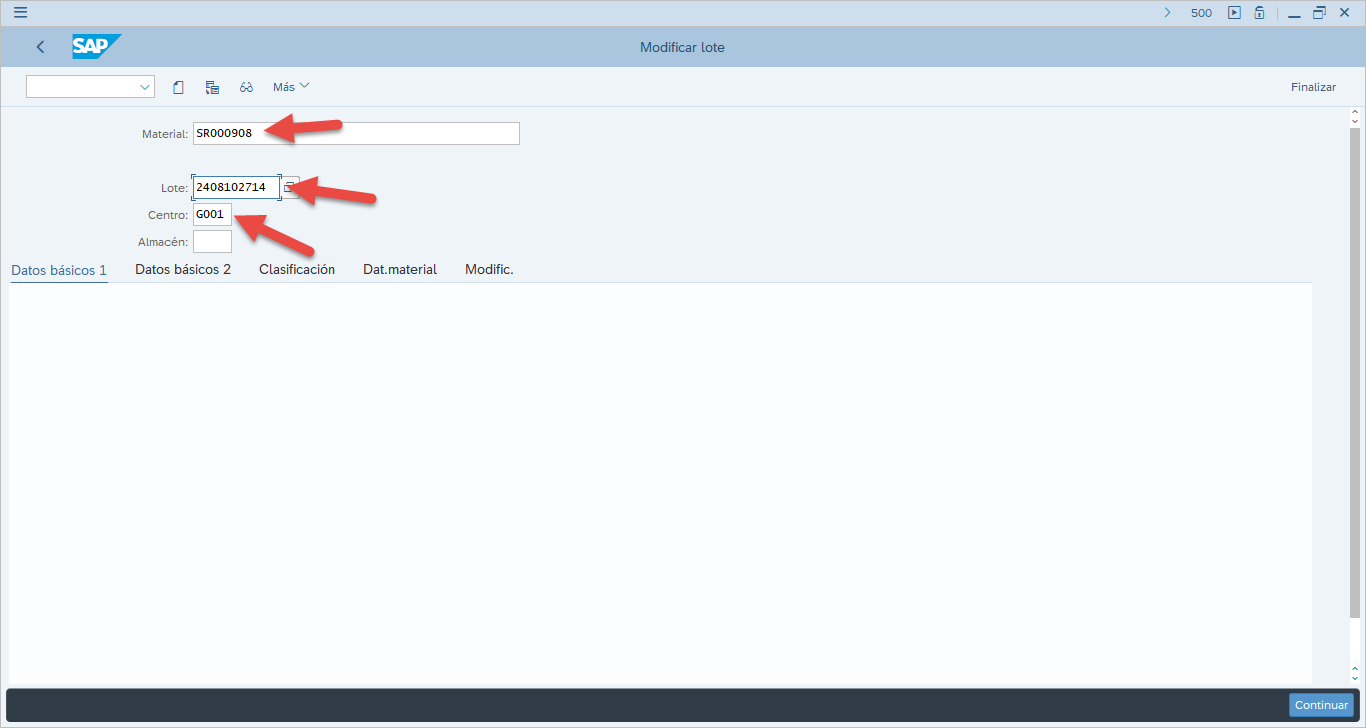The image size is (1366, 728).
Task: Click the glasses display icon
Action: (x=246, y=87)
